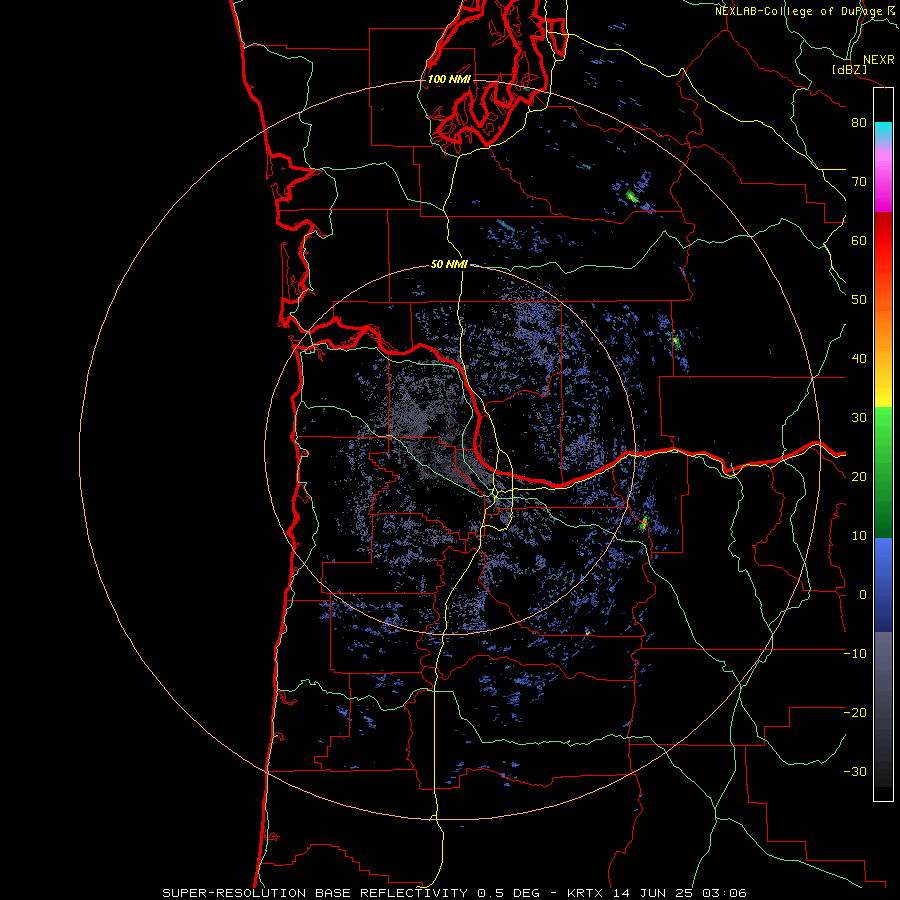This screenshot has width=900, height=900.
Task: Click the 100 NMI range ring label
Action: coord(449,79)
